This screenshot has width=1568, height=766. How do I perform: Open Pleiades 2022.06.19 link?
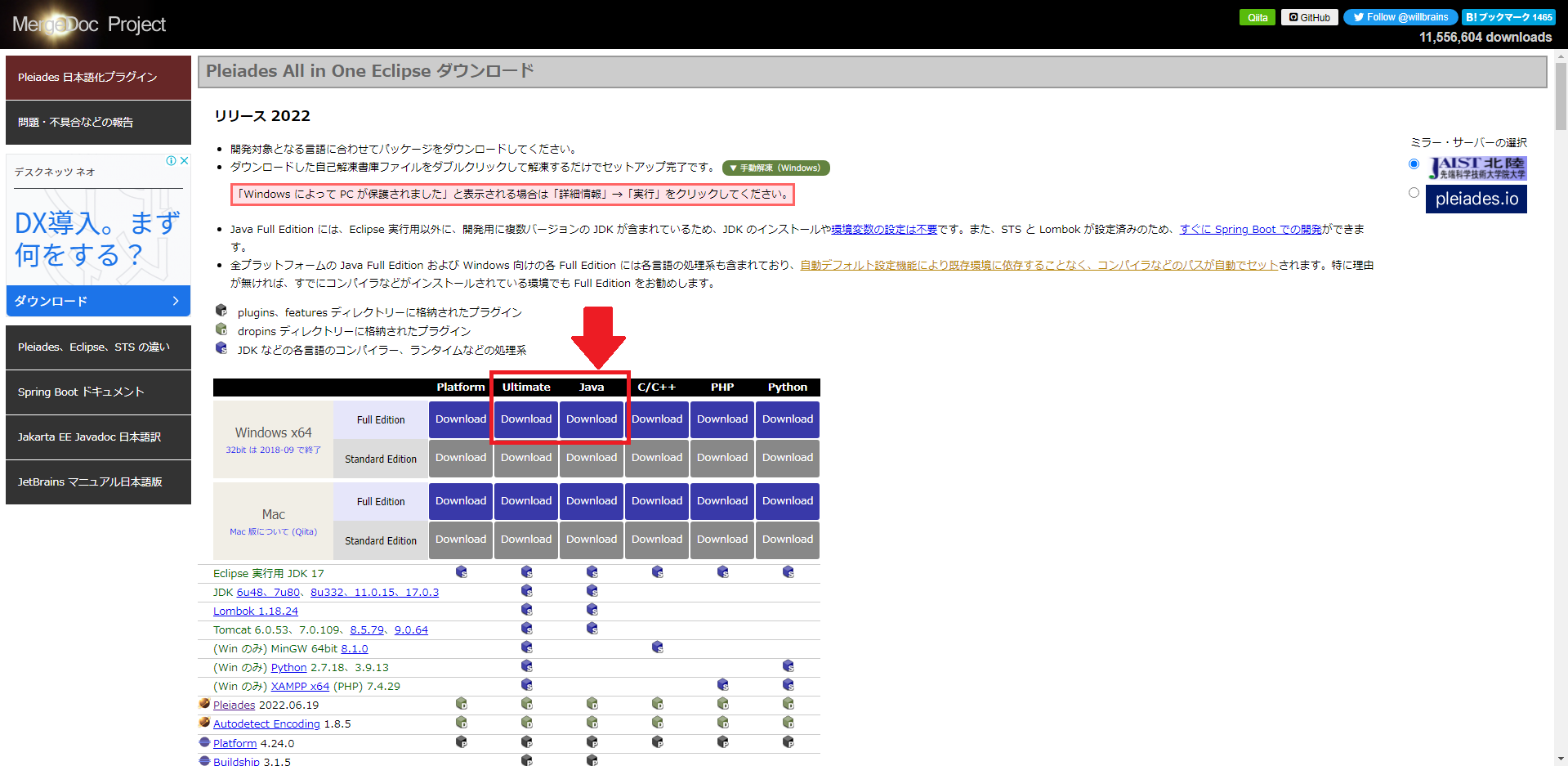tap(234, 705)
